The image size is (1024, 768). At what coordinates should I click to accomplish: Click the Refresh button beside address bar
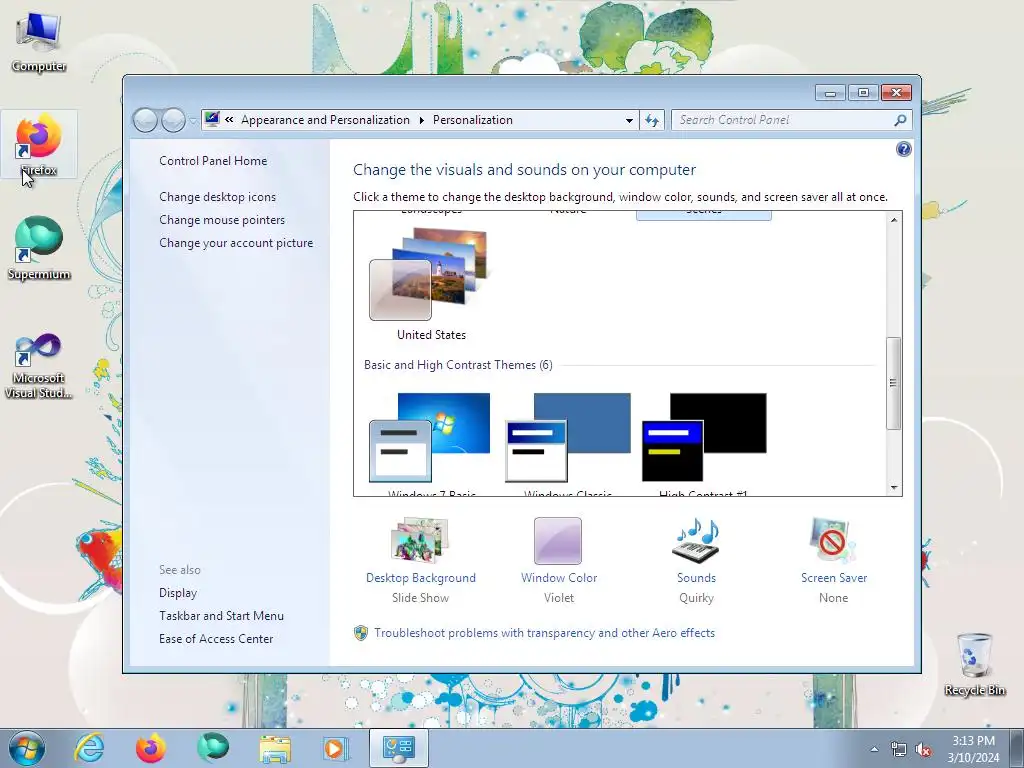652,120
